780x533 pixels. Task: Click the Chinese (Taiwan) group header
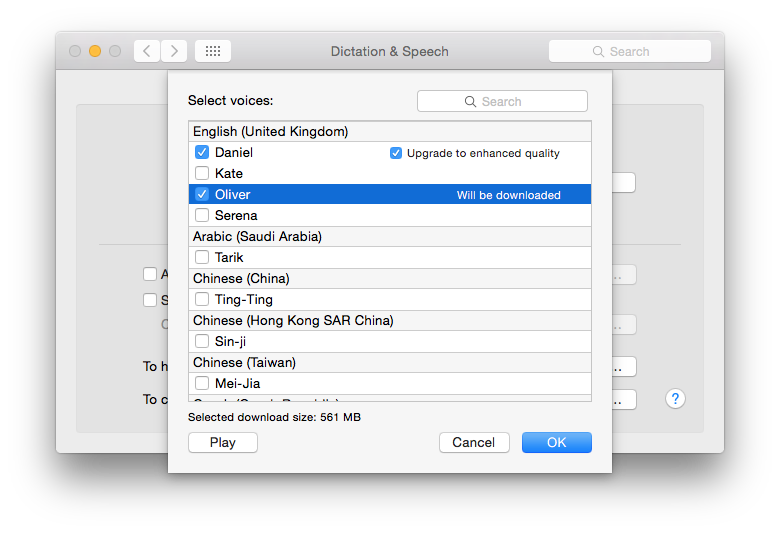pyautogui.click(x=390, y=362)
